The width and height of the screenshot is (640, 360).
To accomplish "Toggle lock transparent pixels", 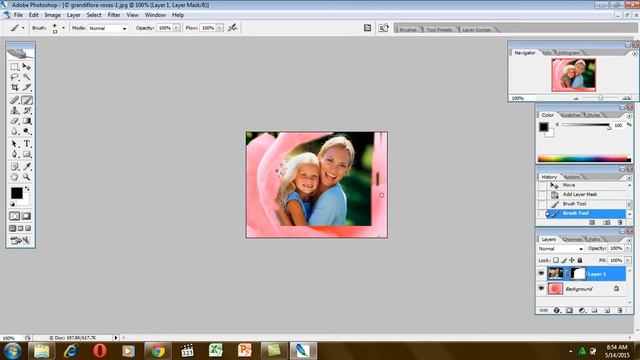I will (556, 260).
